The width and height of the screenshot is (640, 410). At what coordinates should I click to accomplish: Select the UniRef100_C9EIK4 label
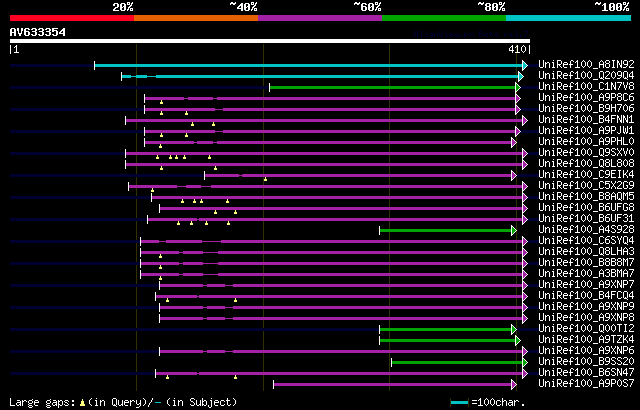(x=586, y=175)
